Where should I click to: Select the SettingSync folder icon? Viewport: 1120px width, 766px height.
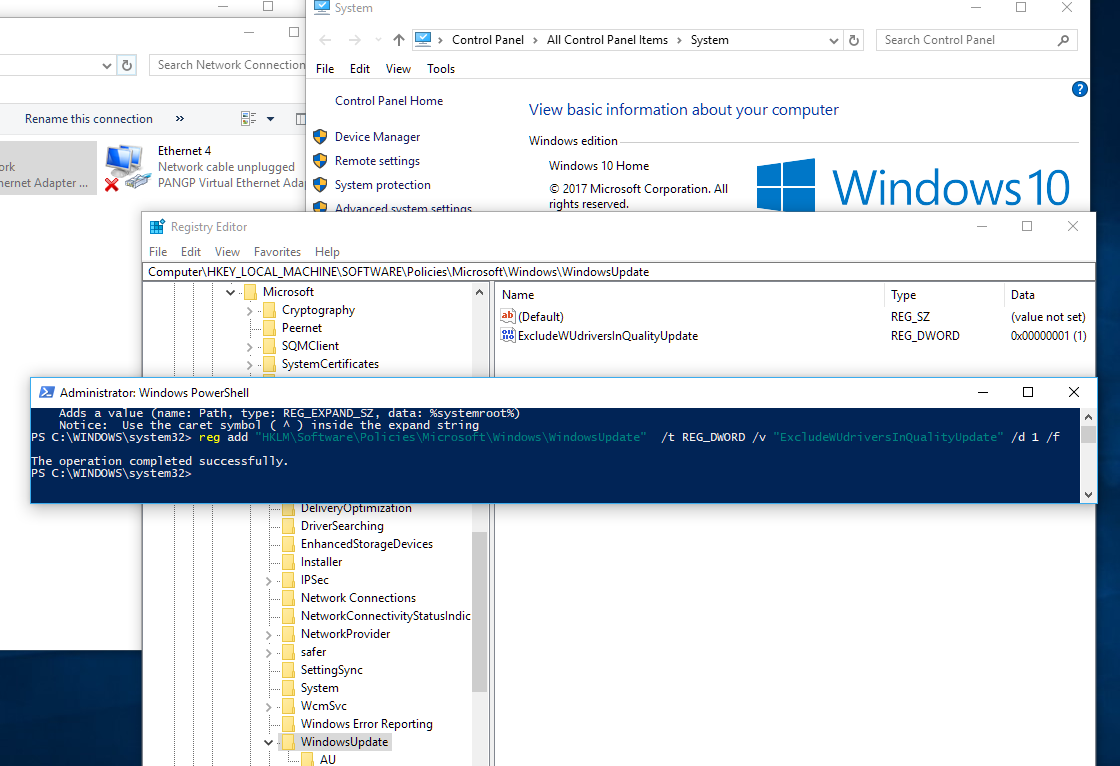[289, 670]
